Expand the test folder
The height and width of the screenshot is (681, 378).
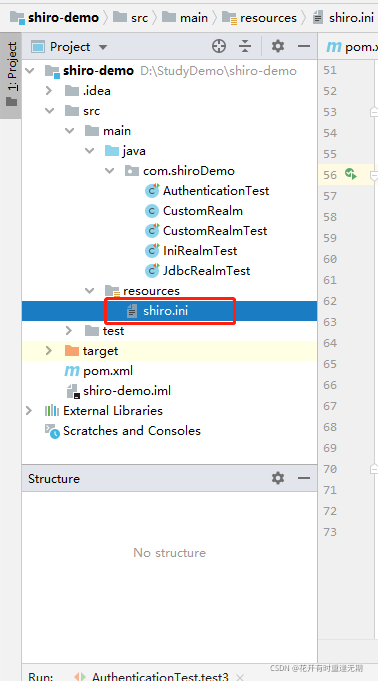pyautogui.click(x=69, y=331)
